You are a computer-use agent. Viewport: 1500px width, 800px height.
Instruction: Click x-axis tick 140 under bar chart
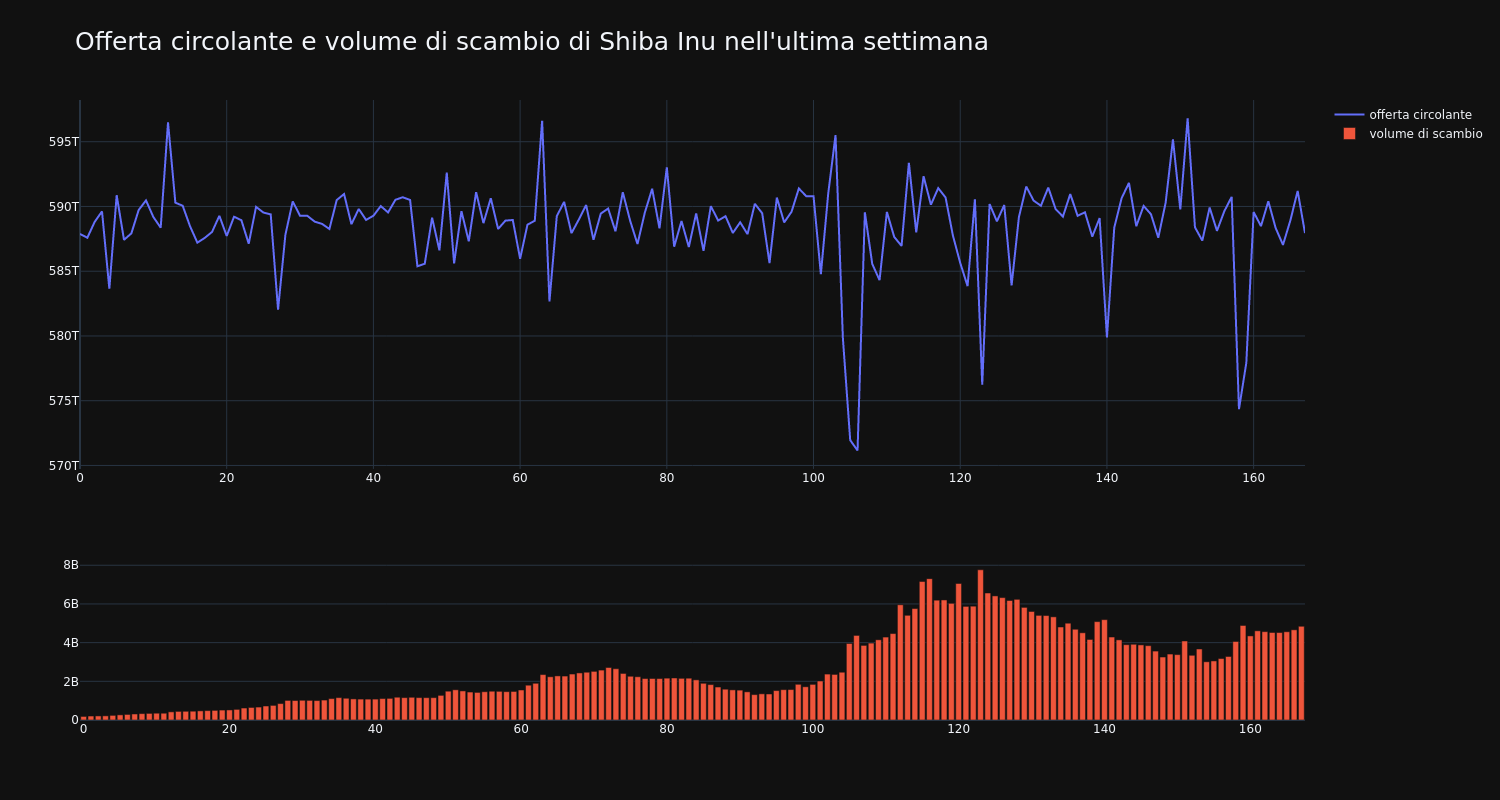[1104, 730]
